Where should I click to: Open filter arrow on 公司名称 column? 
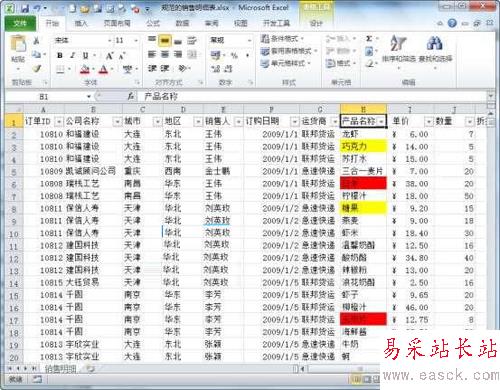pos(117,122)
